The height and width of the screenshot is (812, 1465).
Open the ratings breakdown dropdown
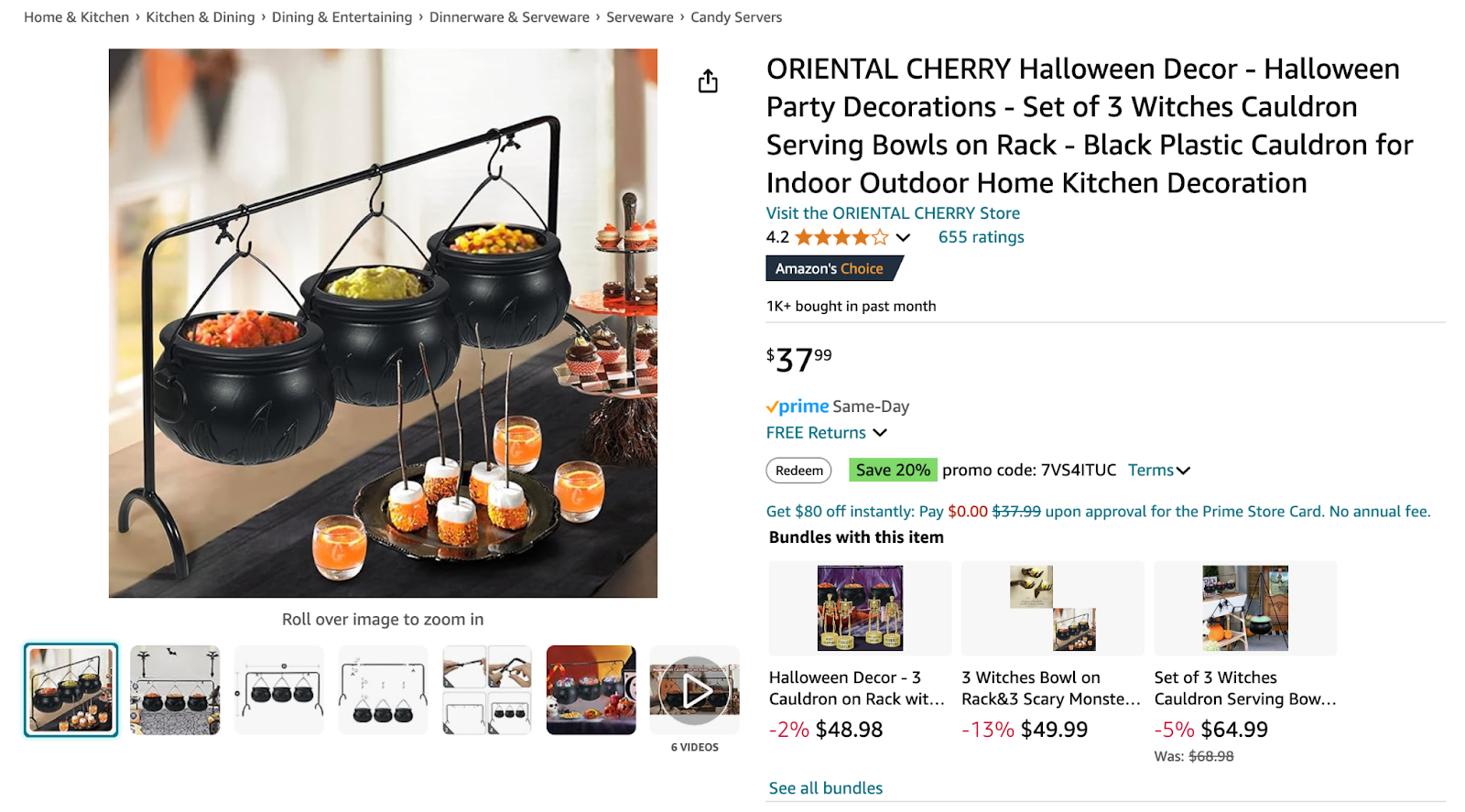click(903, 237)
